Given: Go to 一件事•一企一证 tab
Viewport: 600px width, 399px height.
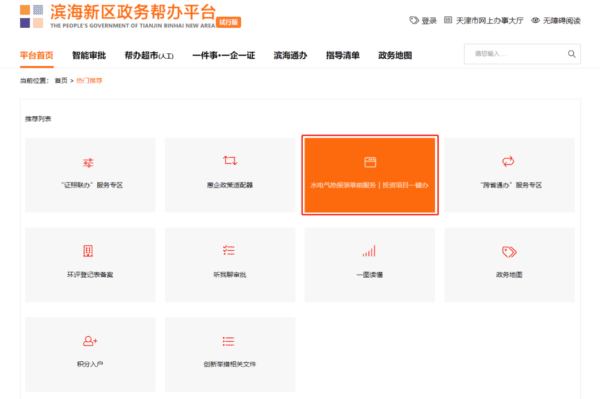Looking at the screenshot, I should 224,55.
